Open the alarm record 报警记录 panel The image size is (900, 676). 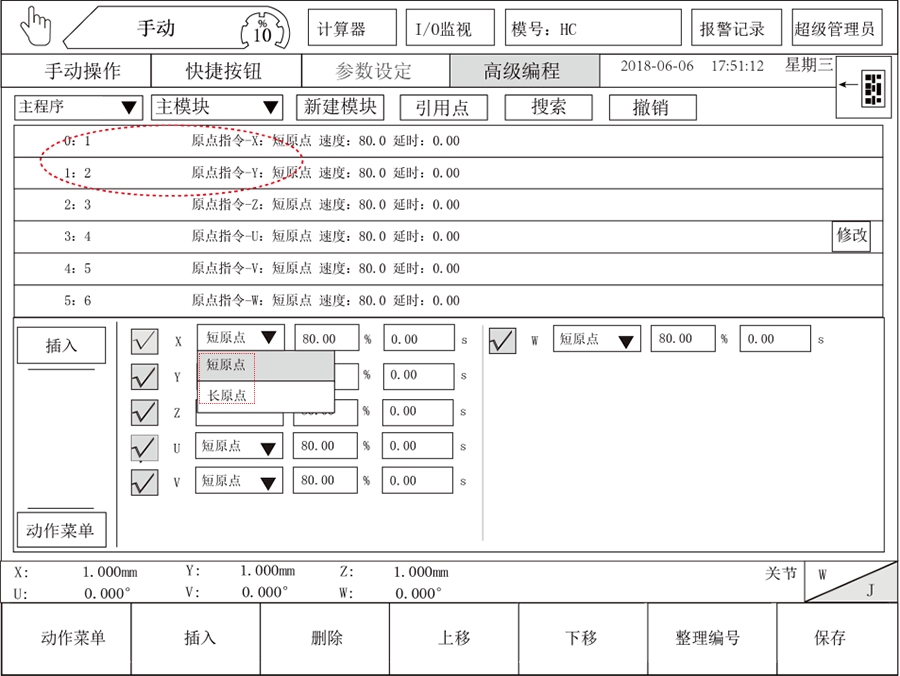coord(736,27)
